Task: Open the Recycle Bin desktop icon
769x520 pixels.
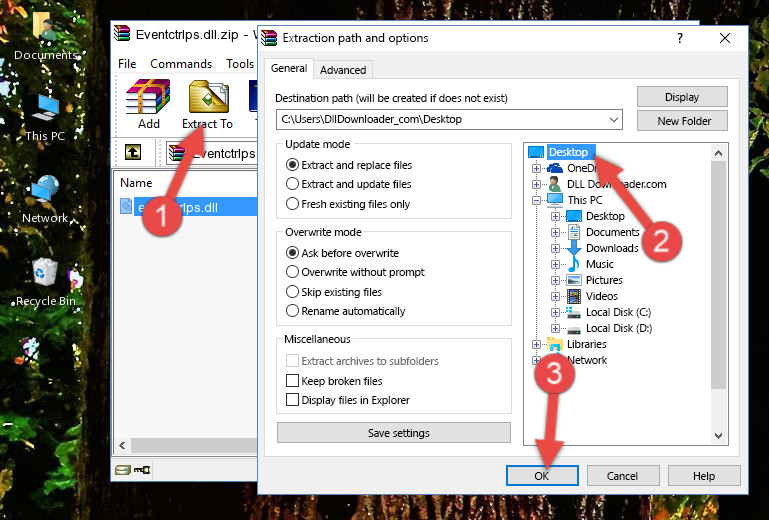Action: [45, 282]
